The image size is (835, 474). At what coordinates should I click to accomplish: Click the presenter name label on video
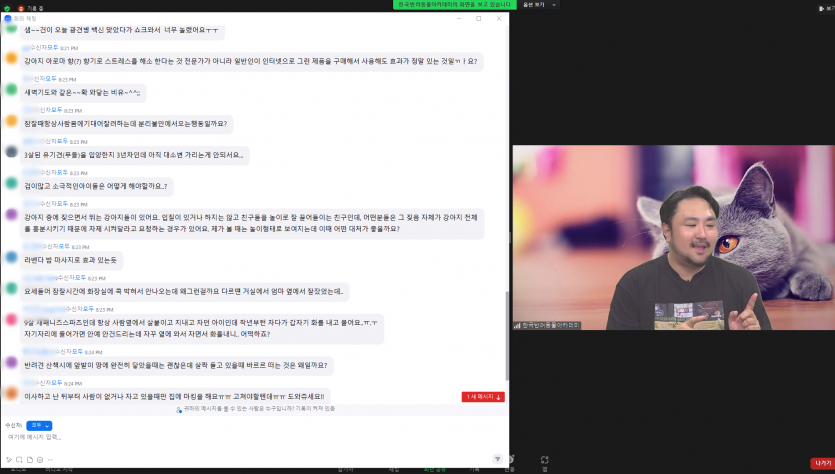(551, 325)
